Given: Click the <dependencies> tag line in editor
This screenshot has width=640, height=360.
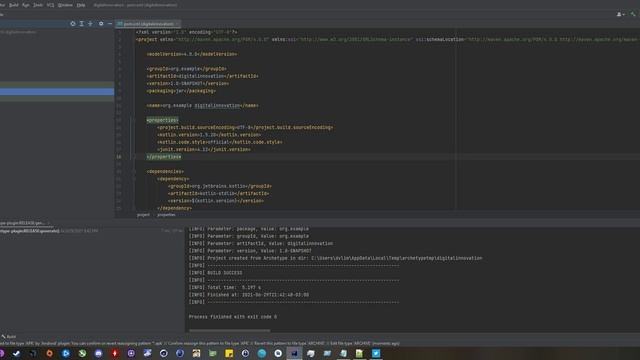Looking at the screenshot, I should [x=165, y=171].
